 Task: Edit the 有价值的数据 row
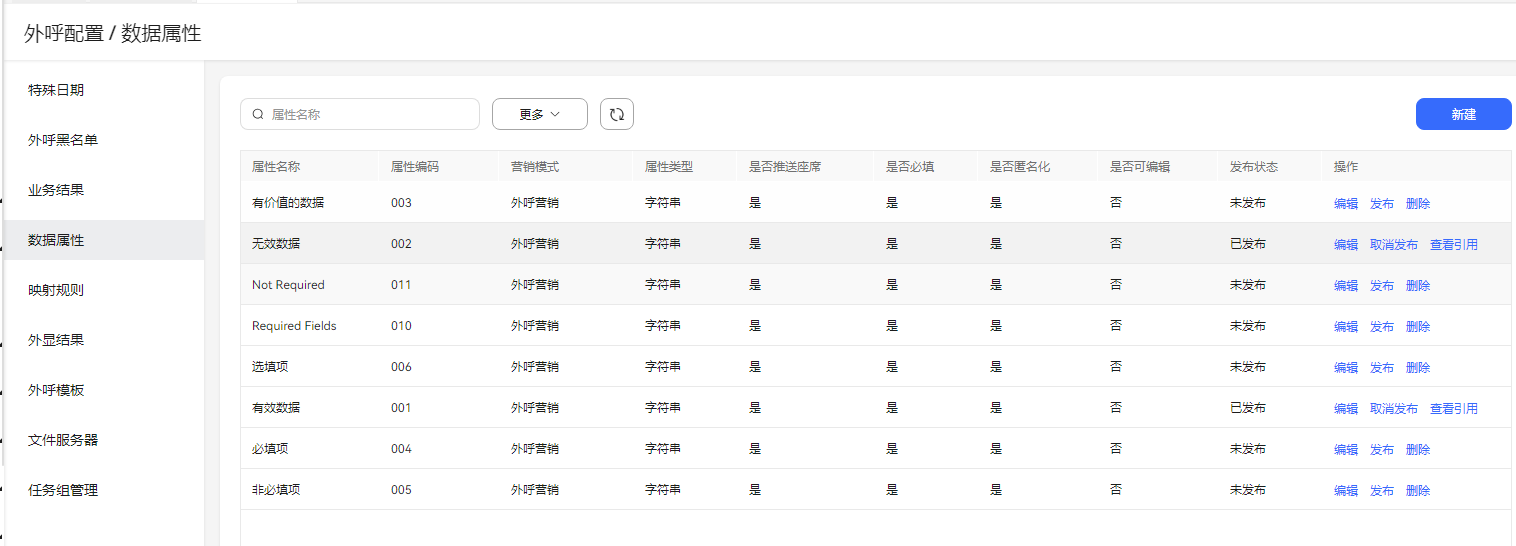1346,203
